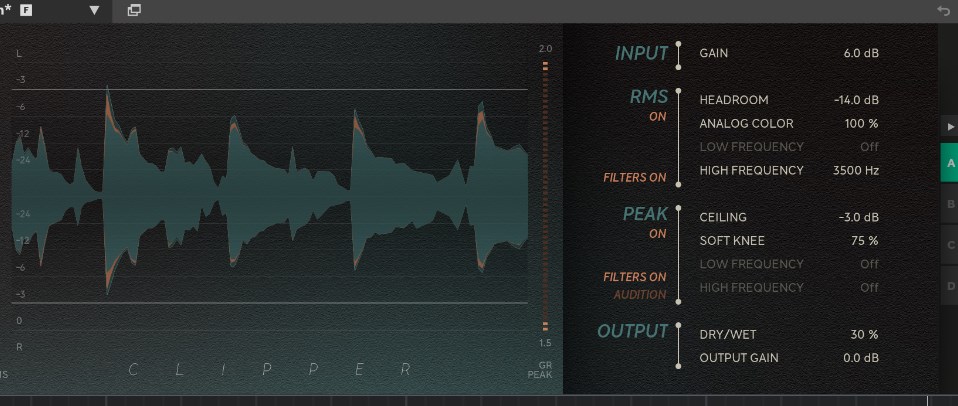
Task: Click the detach window icon
Action: pyautogui.click(x=134, y=10)
